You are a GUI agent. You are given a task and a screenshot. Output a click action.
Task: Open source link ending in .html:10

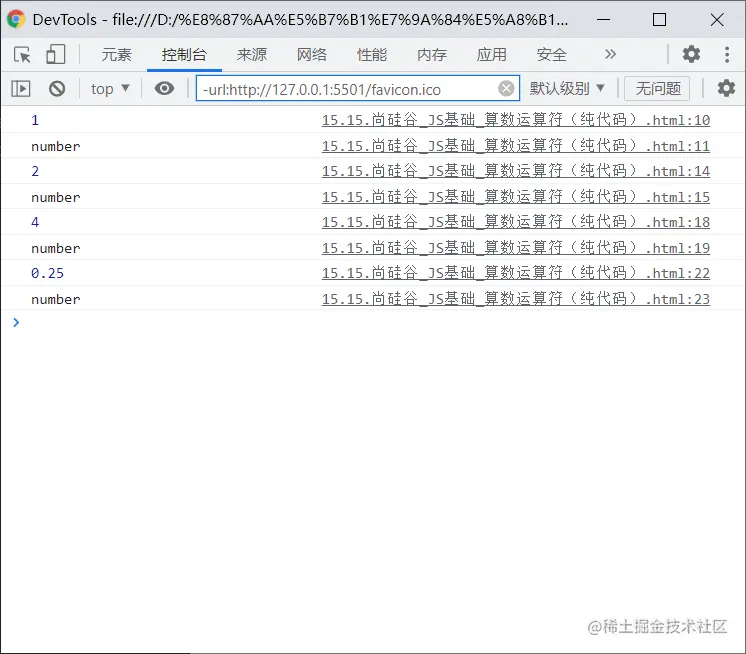[x=516, y=120]
